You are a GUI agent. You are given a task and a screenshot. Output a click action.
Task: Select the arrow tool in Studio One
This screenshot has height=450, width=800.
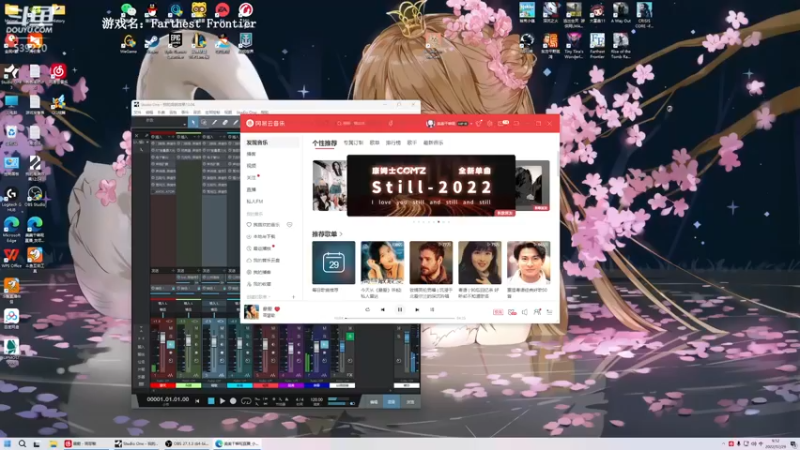pos(193,122)
